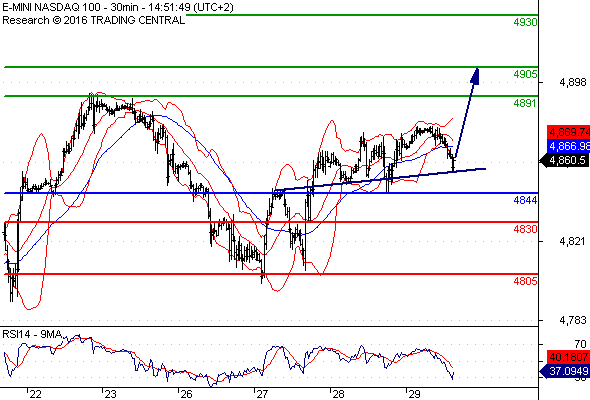Image resolution: width=590 pixels, height=400 pixels.
Task: Click the RSI14 - 9MA indicator label
Action: coord(32,334)
